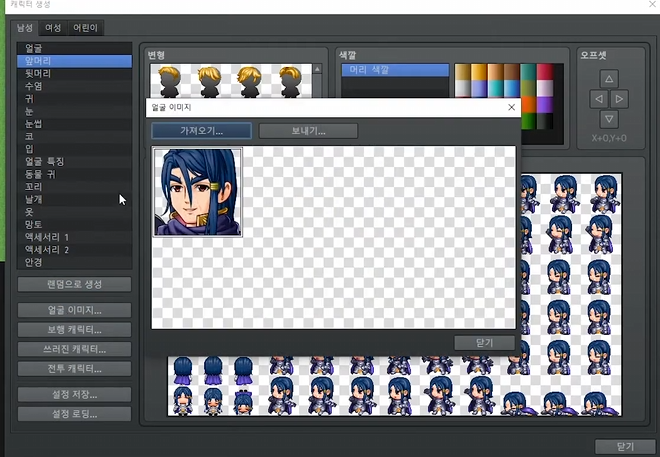Click 닫기 in the face image dialog

[484, 343]
